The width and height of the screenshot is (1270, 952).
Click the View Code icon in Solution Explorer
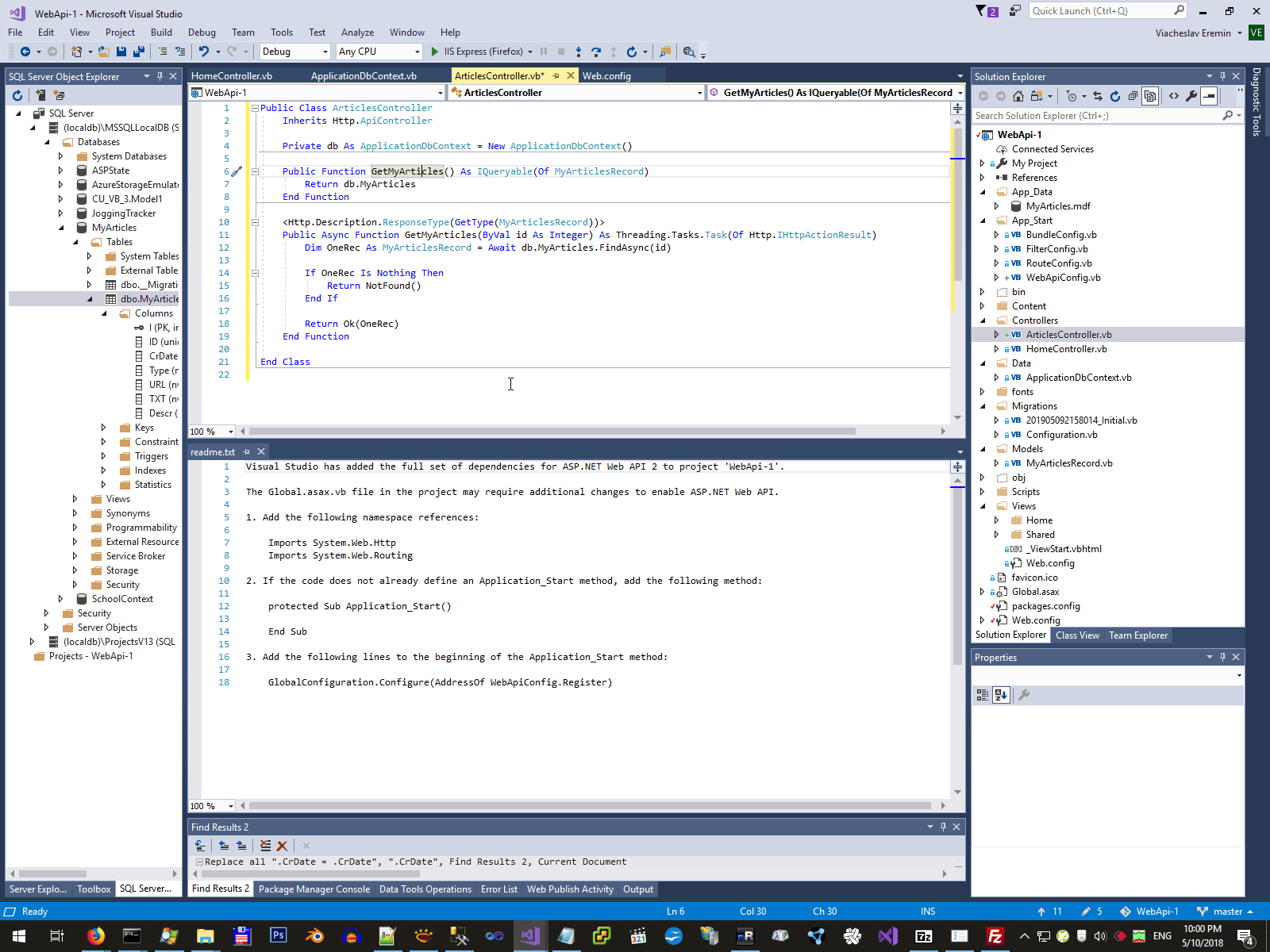pyautogui.click(x=1174, y=96)
